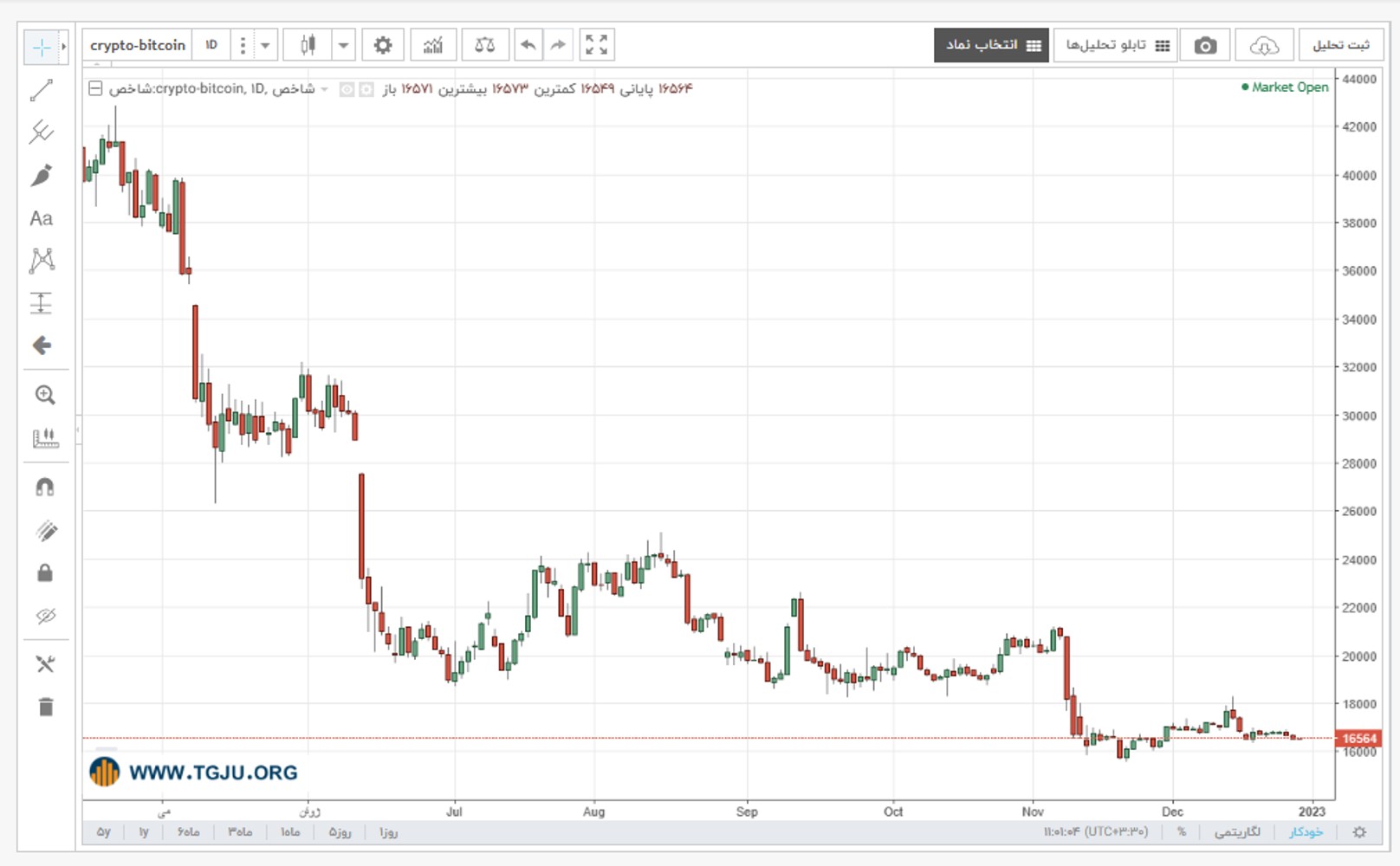The image size is (1400, 866).
Task: Select the magnifier zoom-in tool
Action: click(45, 395)
